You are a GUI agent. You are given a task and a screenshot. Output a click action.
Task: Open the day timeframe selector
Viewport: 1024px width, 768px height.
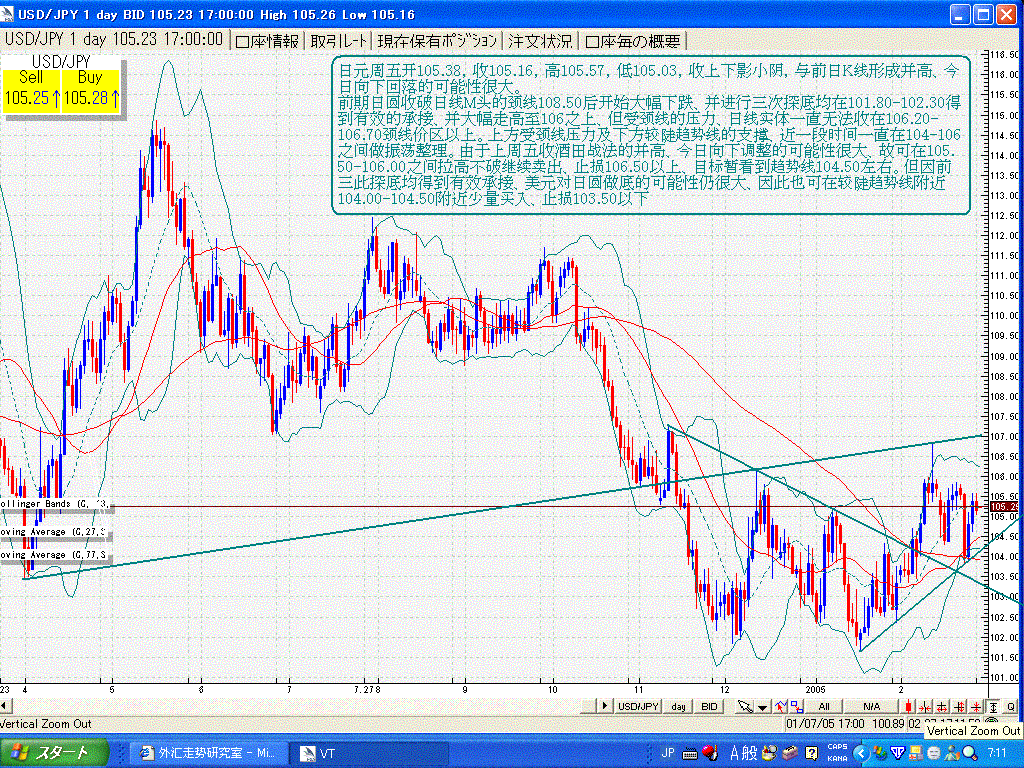(x=679, y=707)
